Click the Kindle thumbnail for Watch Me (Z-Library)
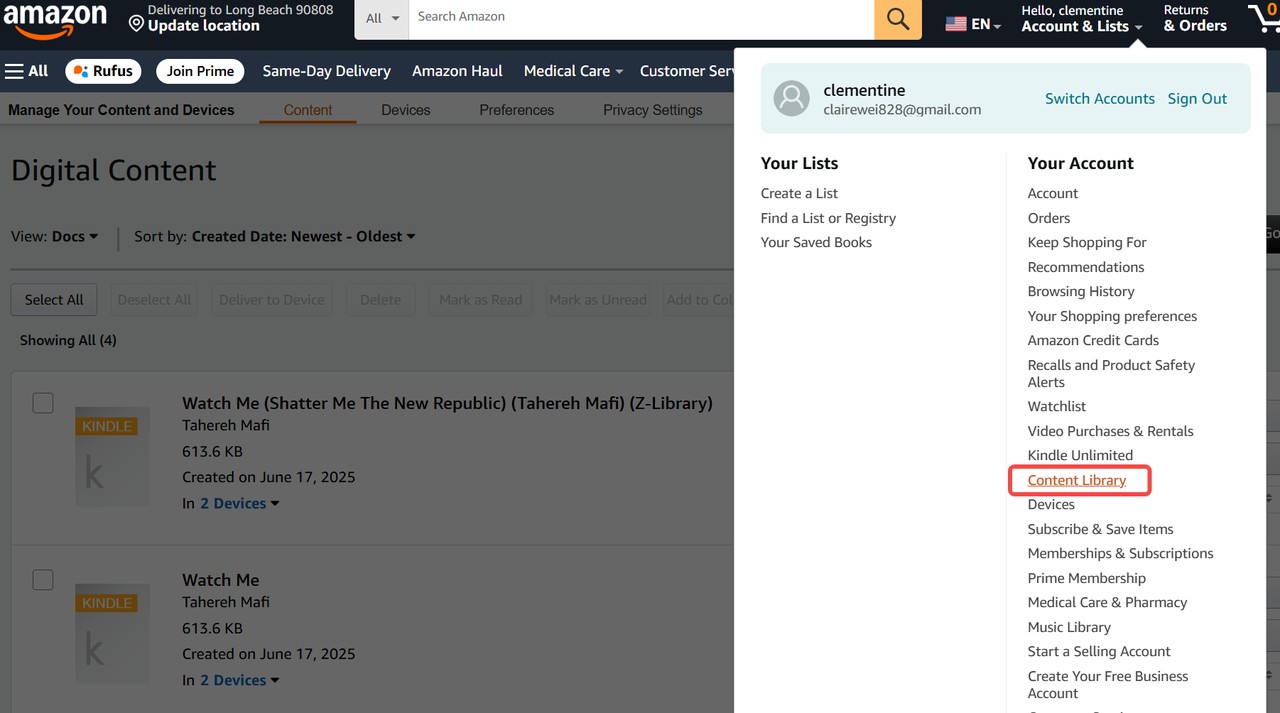Image resolution: width=1280 pixels, height=713 pixels. [112, 457]
